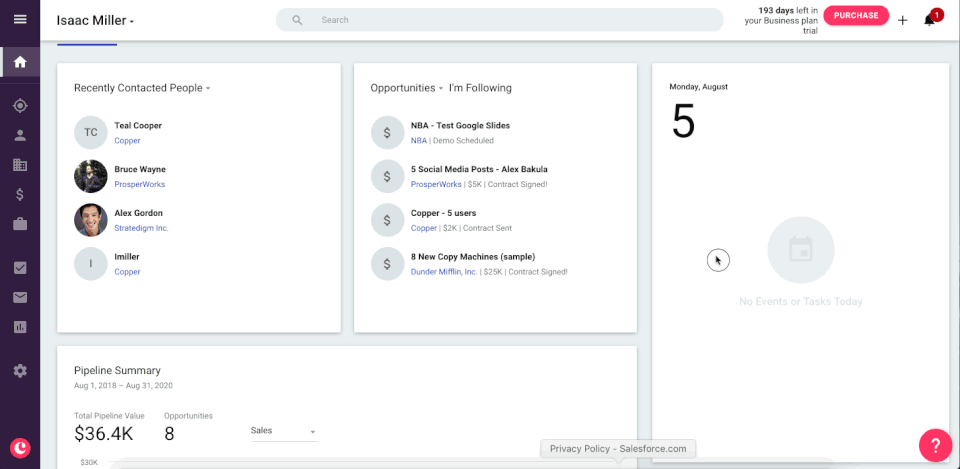This screenshot has height=469, width=960.
Task: Open the Bruce Wayne contact
Action: [x=140, y=170]
